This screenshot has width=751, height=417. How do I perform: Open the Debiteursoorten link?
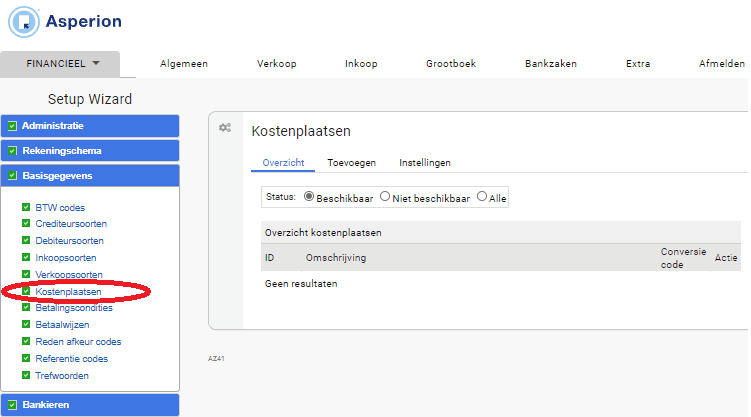point(69,241)
